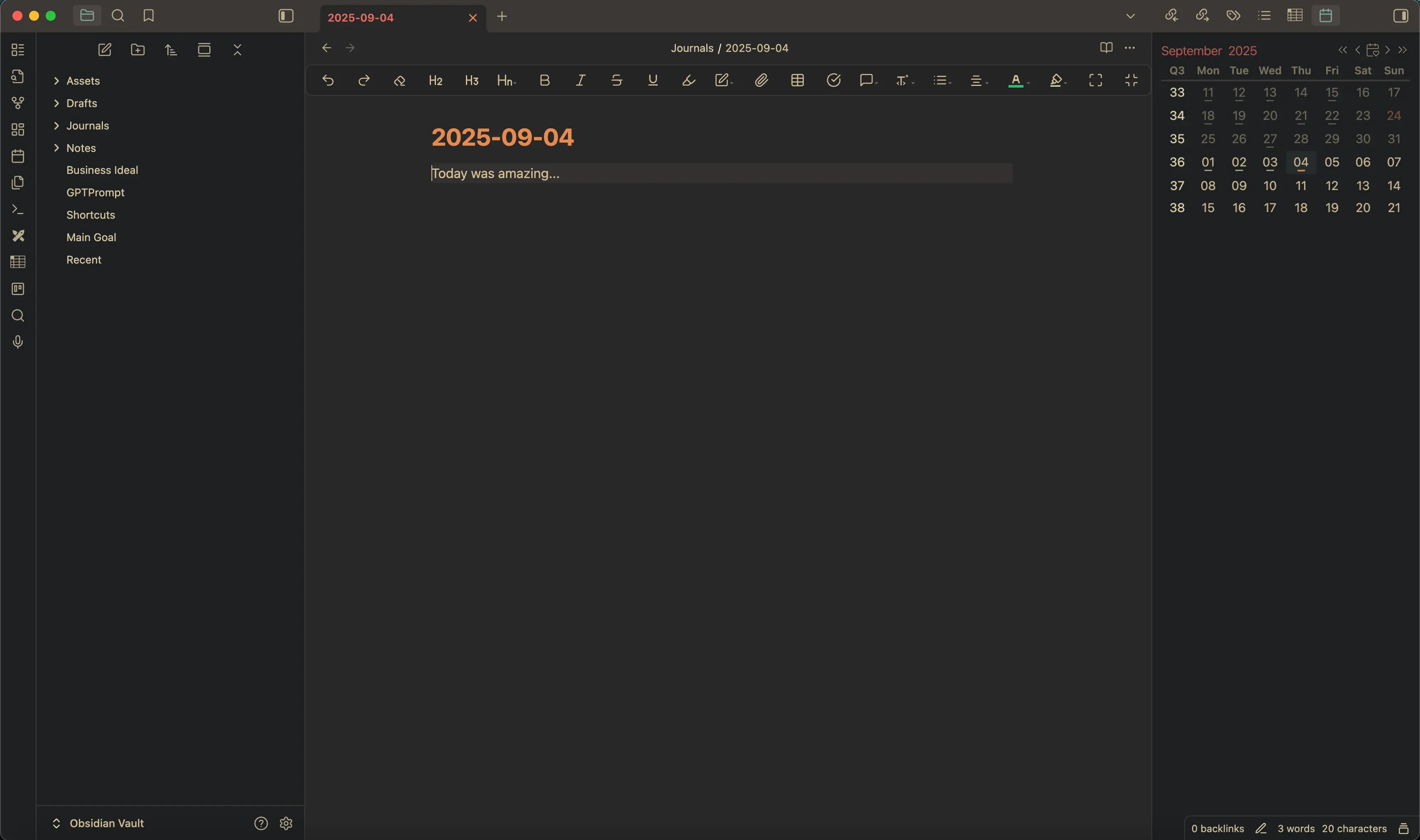1420x840 pixels.
Task: Open the Main Goal note
Action: tap(91, 237)
